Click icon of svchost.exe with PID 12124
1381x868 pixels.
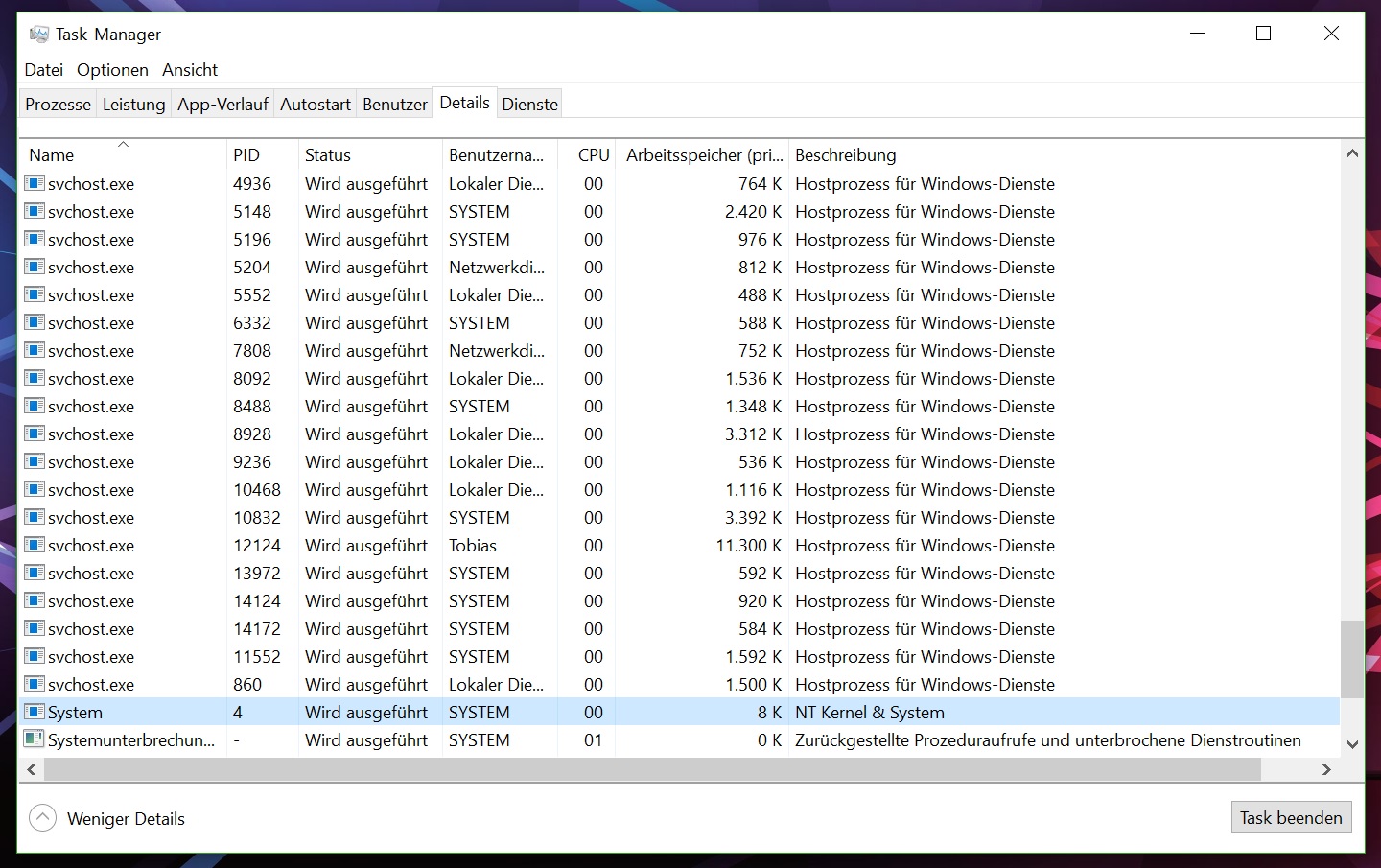pyautogui.click(x=35, y=545)
